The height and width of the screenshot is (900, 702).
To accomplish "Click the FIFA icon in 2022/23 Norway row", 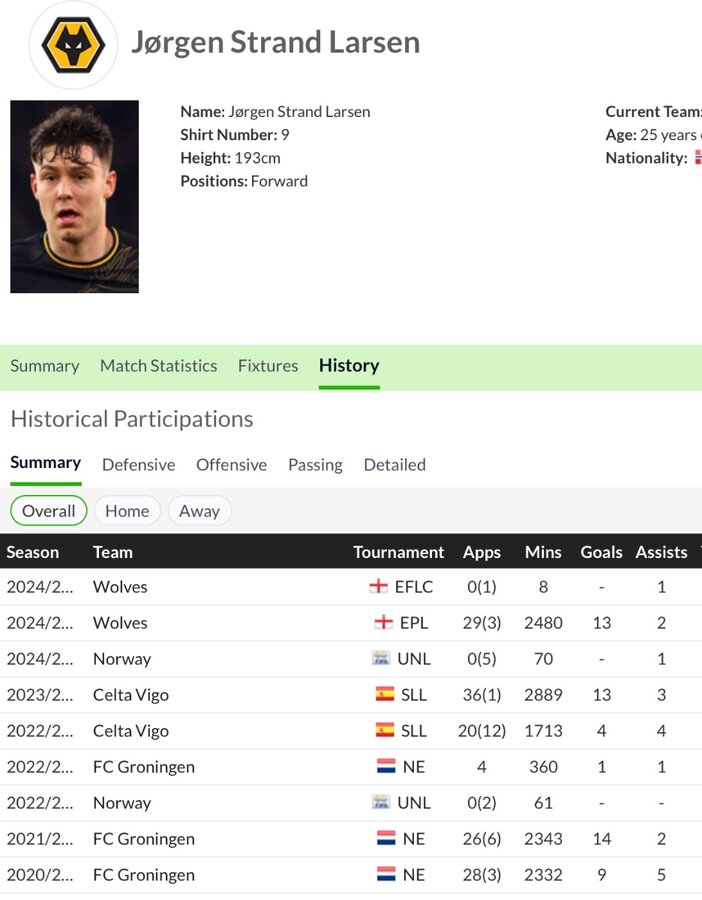I will (381, 802).
